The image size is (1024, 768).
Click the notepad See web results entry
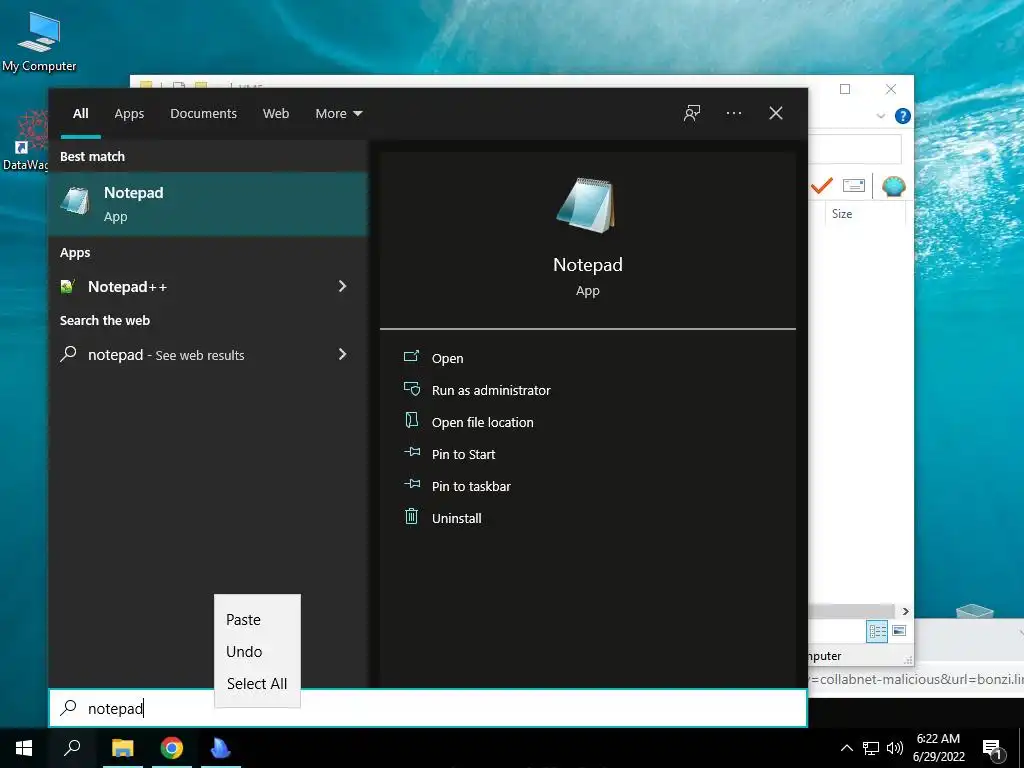point(208,355)
